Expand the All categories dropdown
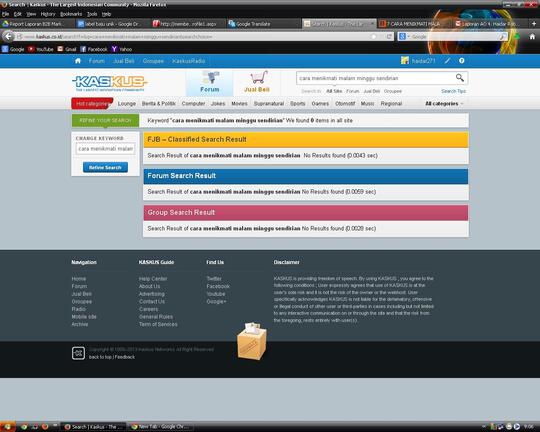Viewport: 540px width, 432px height. pos(444,103)
